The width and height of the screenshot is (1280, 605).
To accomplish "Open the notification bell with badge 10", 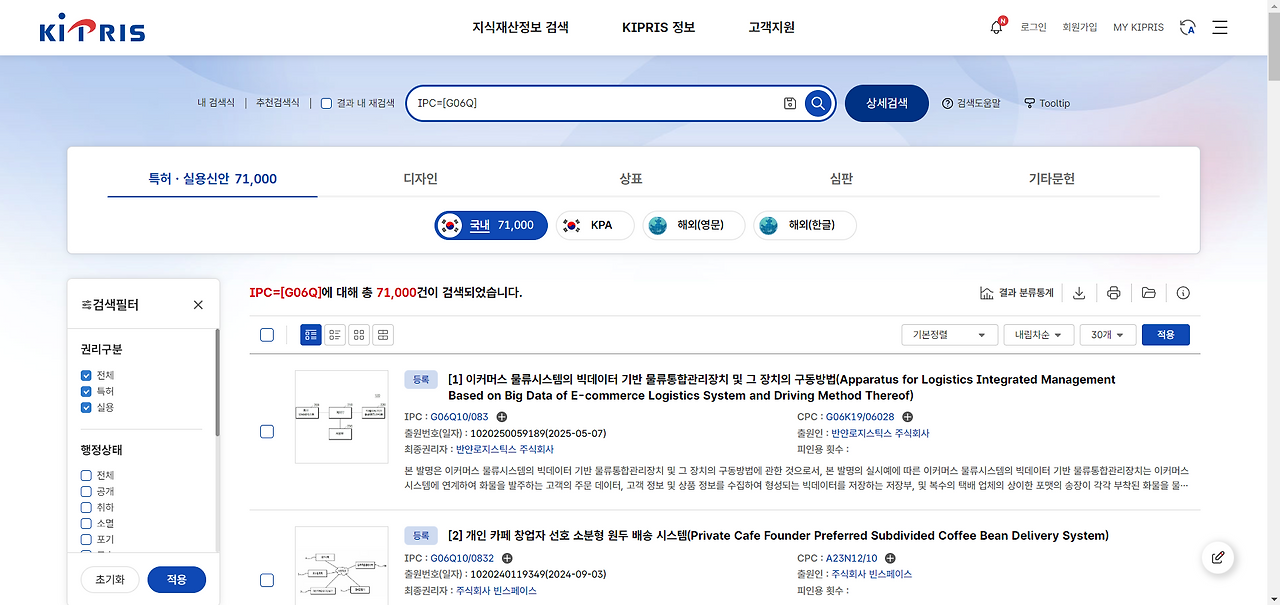I will coord(996,27).
